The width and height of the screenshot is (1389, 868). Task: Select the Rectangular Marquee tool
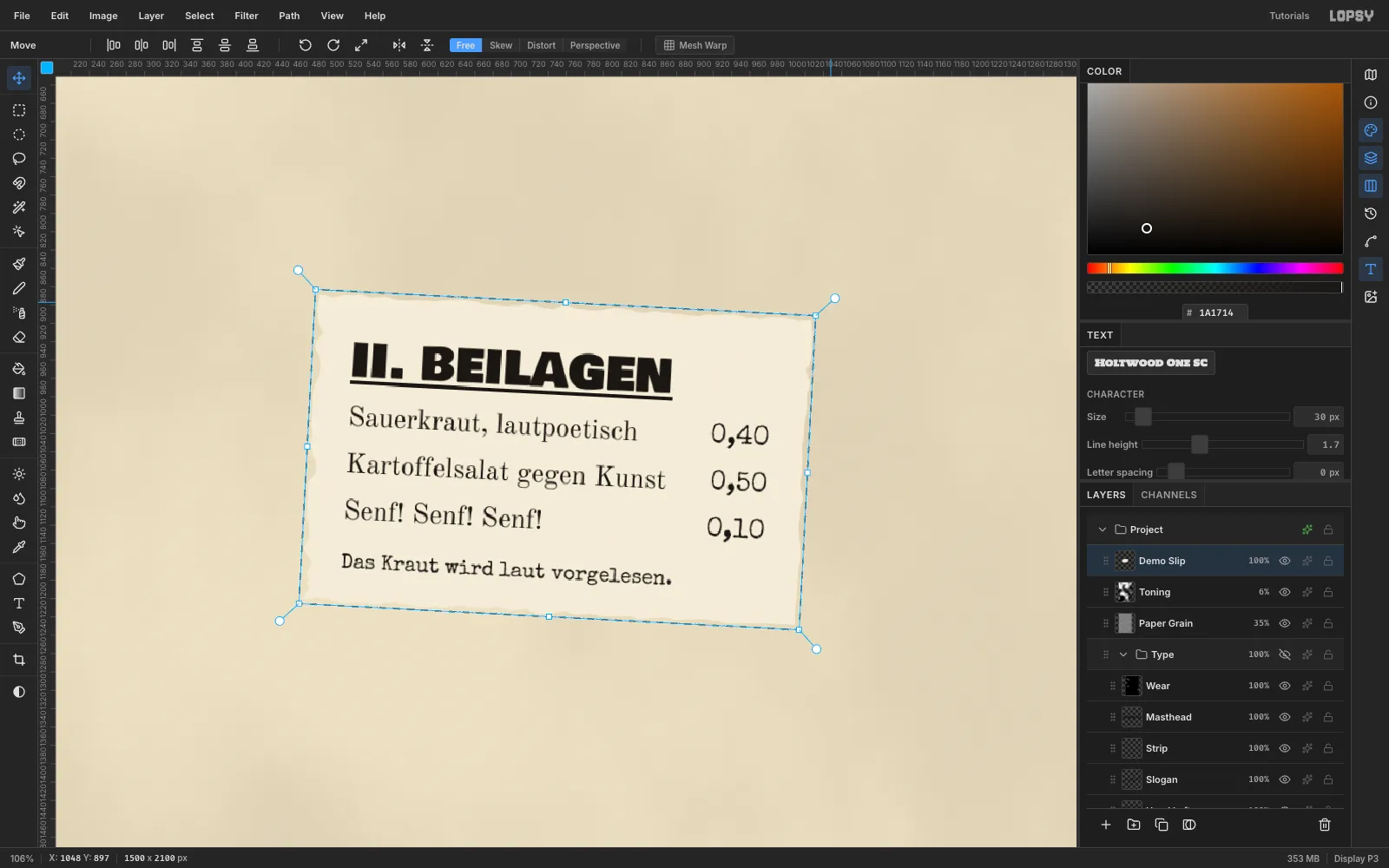tap(19, 110)
